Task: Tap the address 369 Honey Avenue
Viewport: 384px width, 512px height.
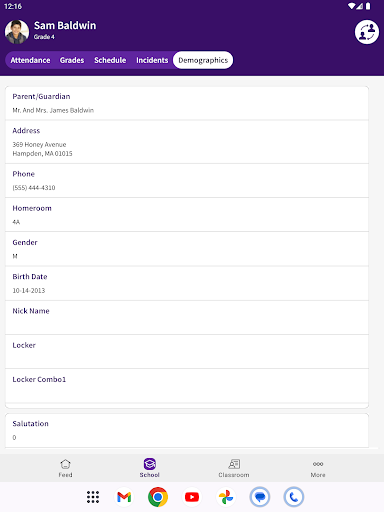Action: (x=39, y=145)
